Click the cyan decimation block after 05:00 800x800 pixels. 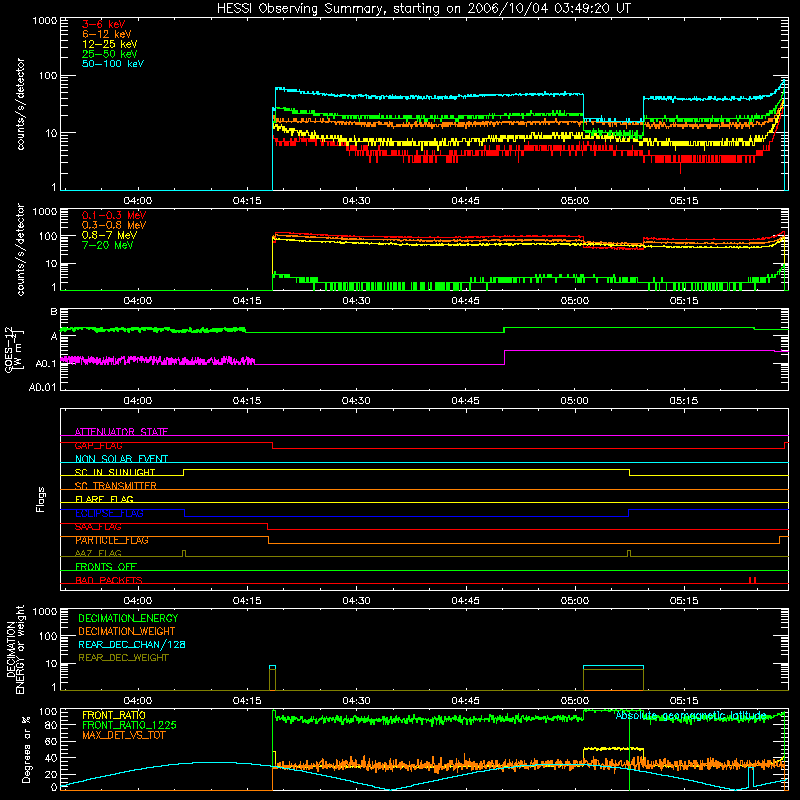613,667
